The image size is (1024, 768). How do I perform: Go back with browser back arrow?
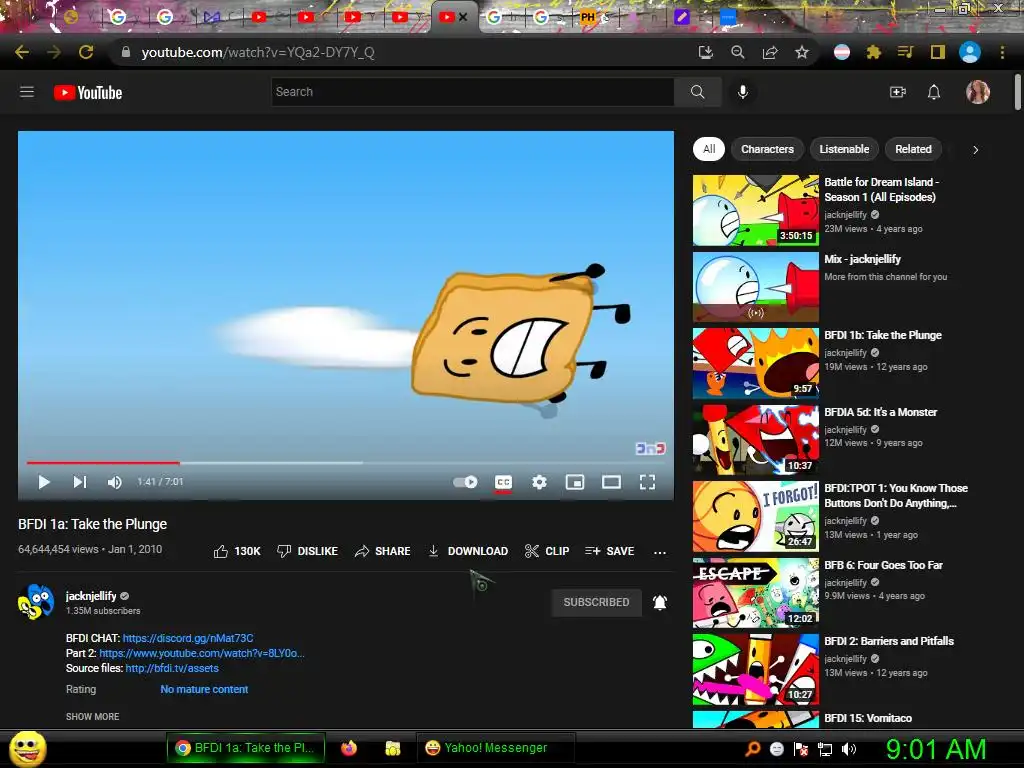click(x=22, y=52)
